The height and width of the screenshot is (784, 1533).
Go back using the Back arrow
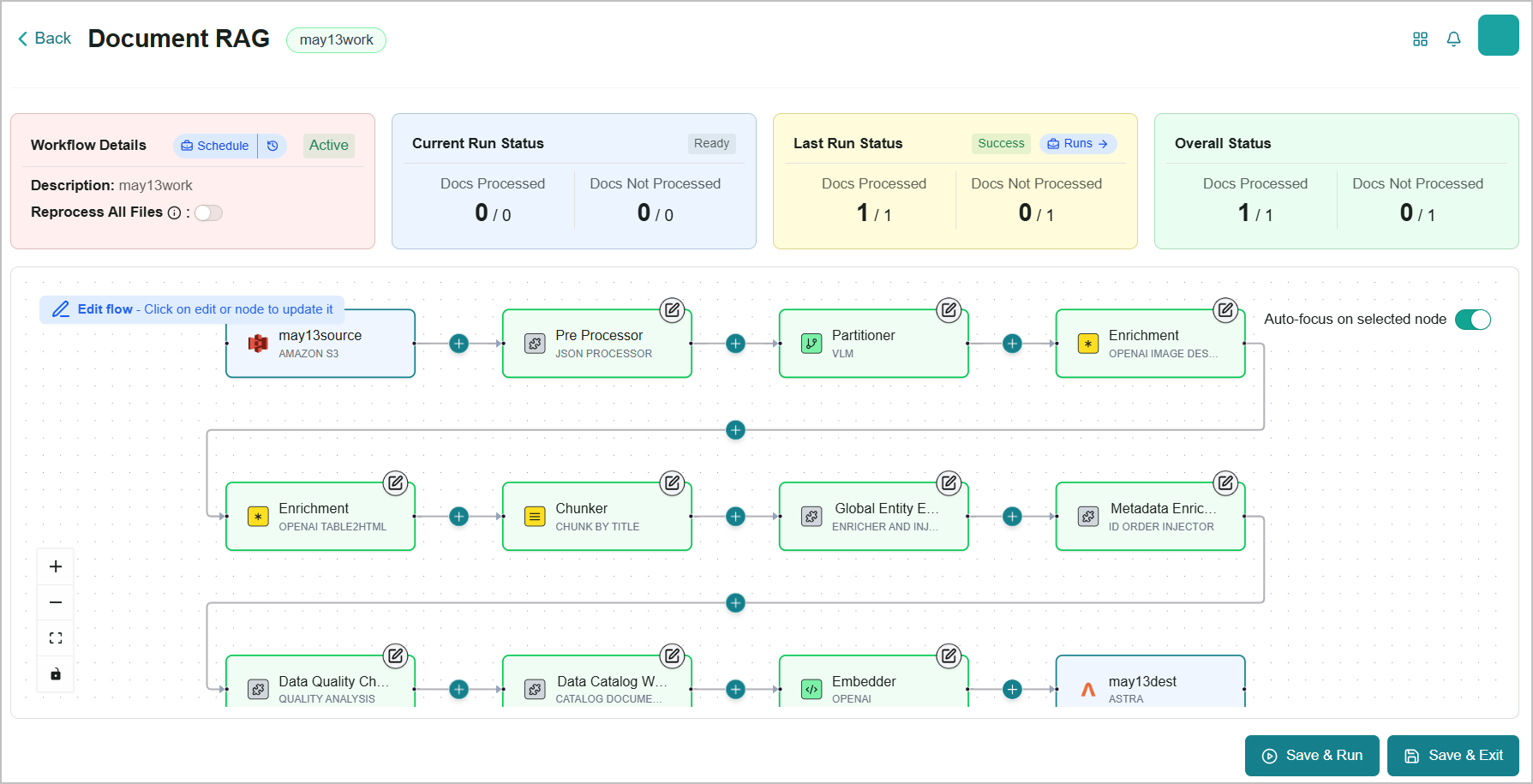tap(44, 39)
